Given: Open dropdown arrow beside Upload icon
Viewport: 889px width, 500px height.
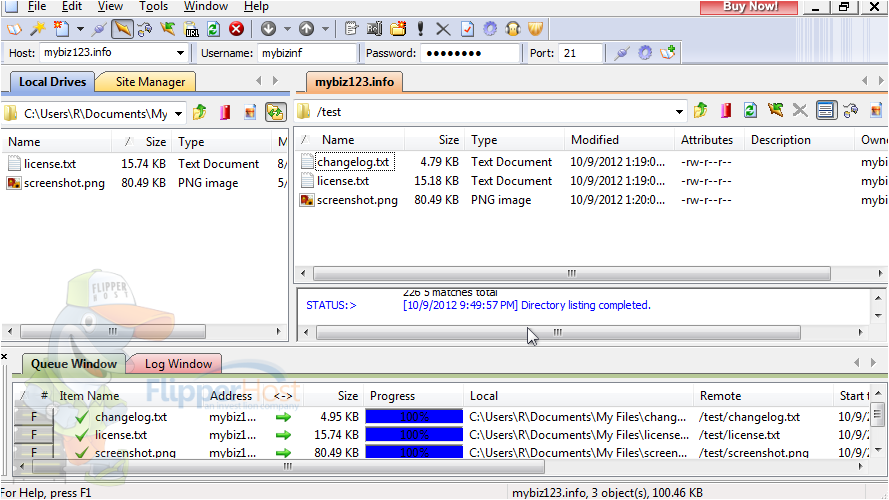Looking at the screenshot, I should [x=325, y=28].
